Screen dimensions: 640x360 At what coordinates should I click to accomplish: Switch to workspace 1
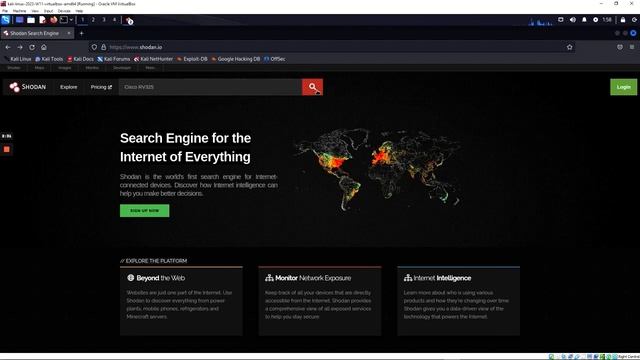tap(82, 20)
